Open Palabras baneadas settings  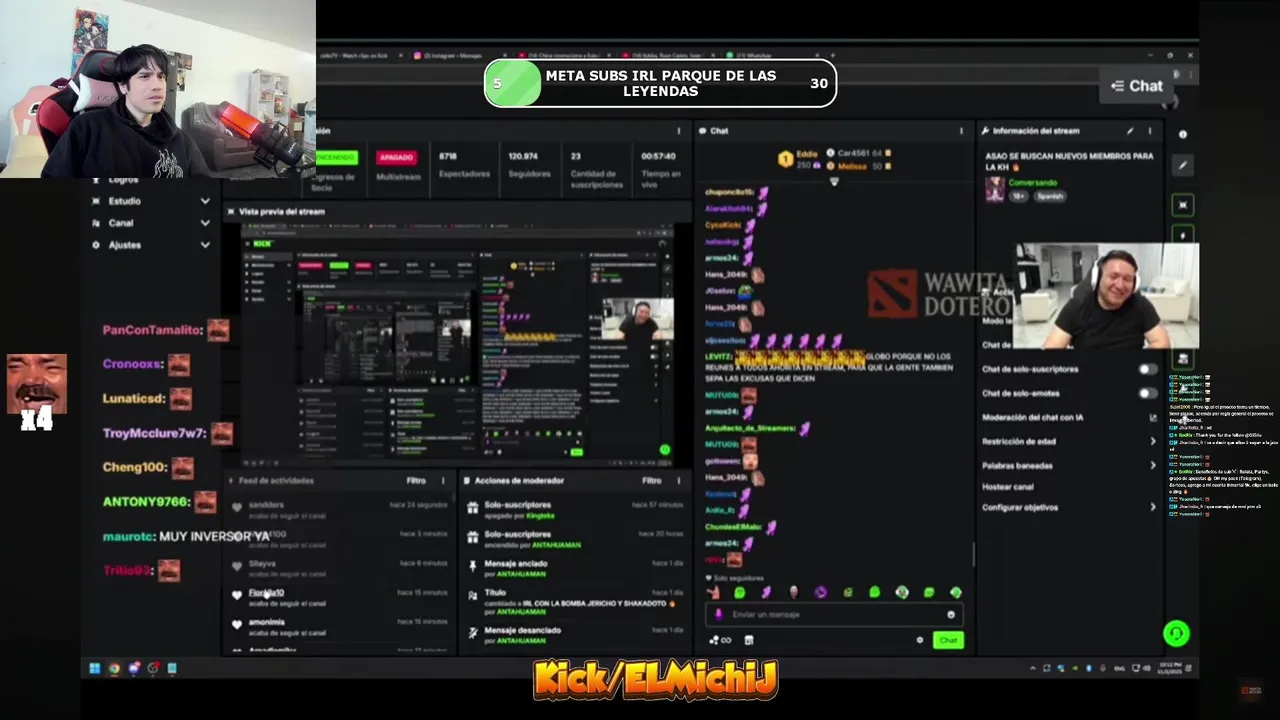pyautogui.click(x=1069, y=465)
